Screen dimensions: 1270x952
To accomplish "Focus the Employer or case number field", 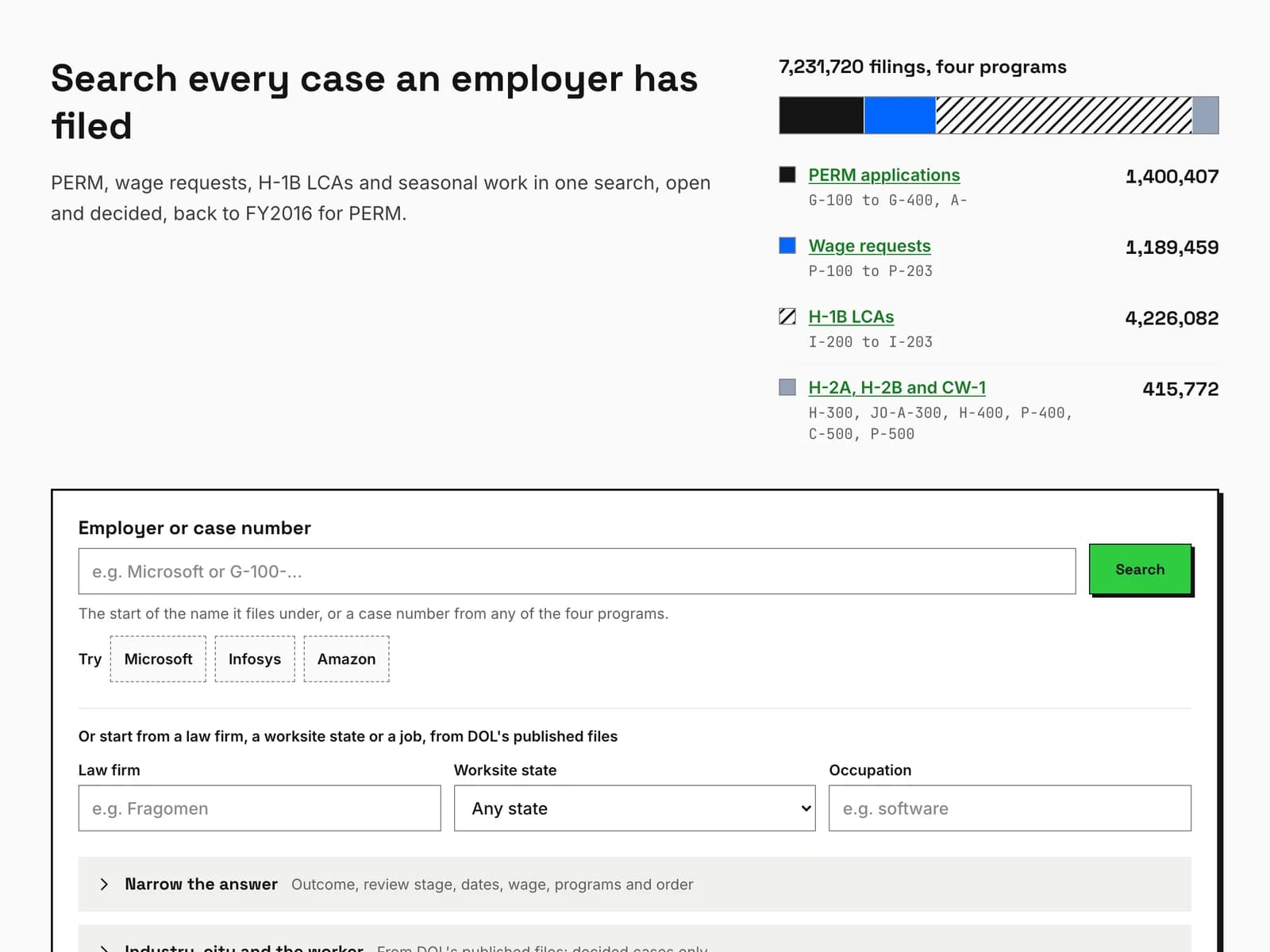I will click(x=577, y=571).
